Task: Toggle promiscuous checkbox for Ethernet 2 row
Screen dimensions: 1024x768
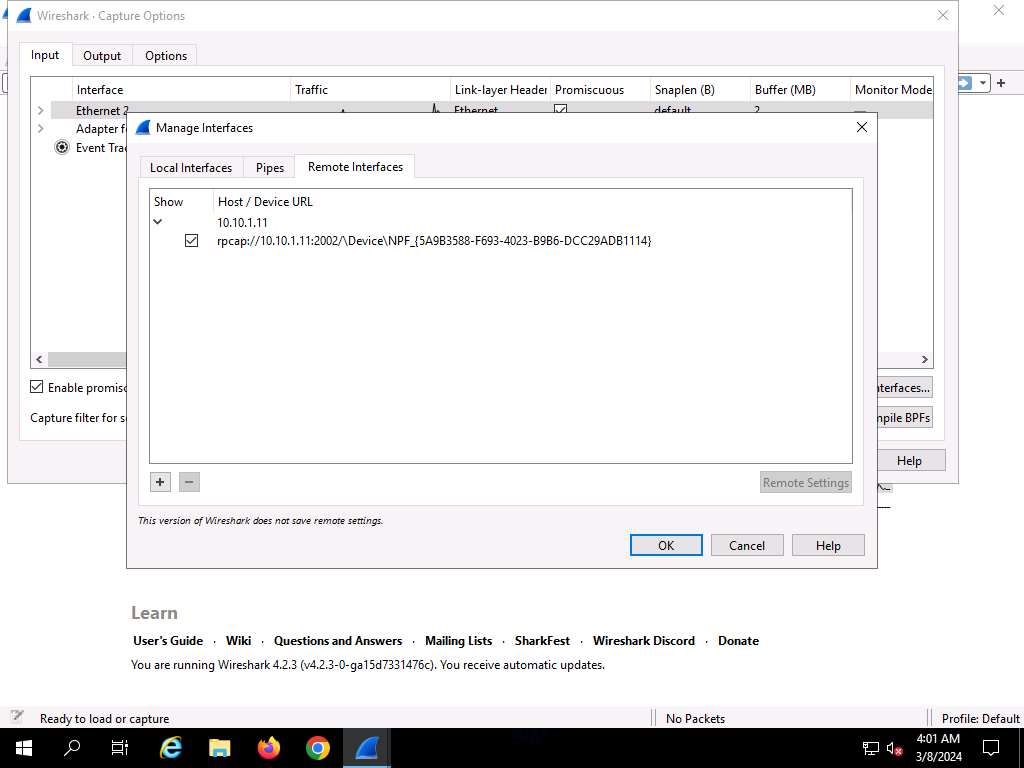Action: point(561,109)
